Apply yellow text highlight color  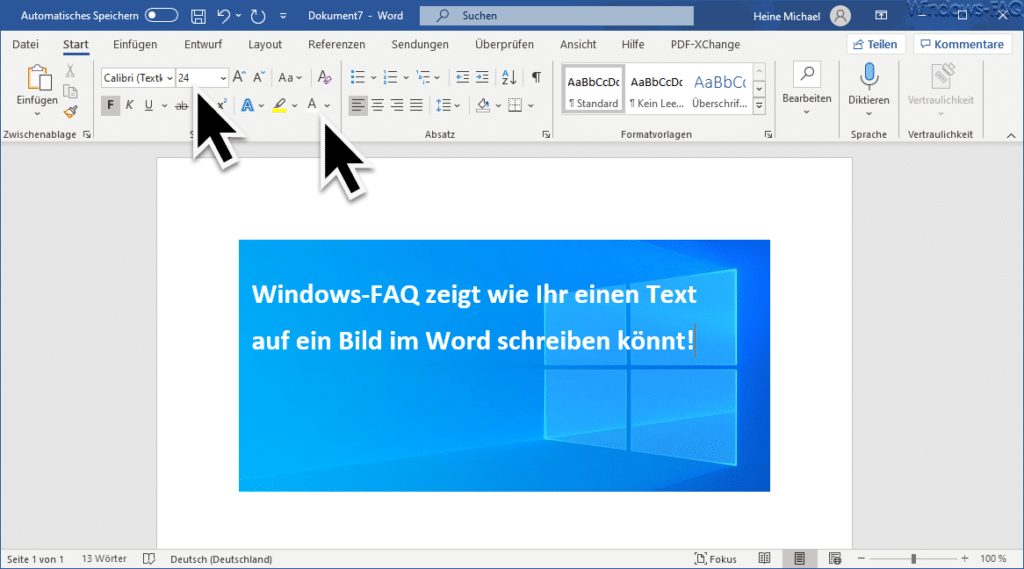[280, 105]
